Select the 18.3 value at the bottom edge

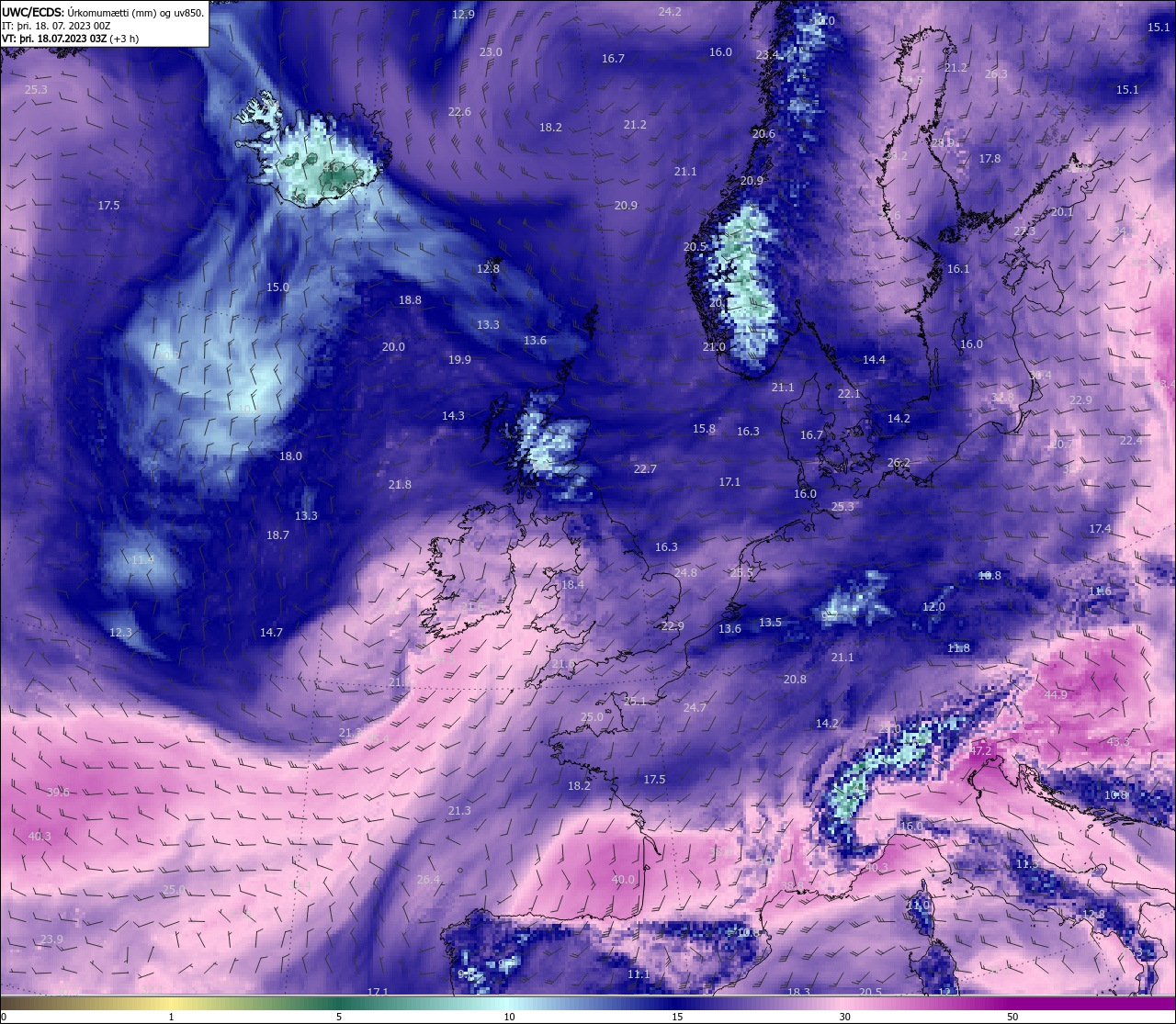click(x=798, y=992)
